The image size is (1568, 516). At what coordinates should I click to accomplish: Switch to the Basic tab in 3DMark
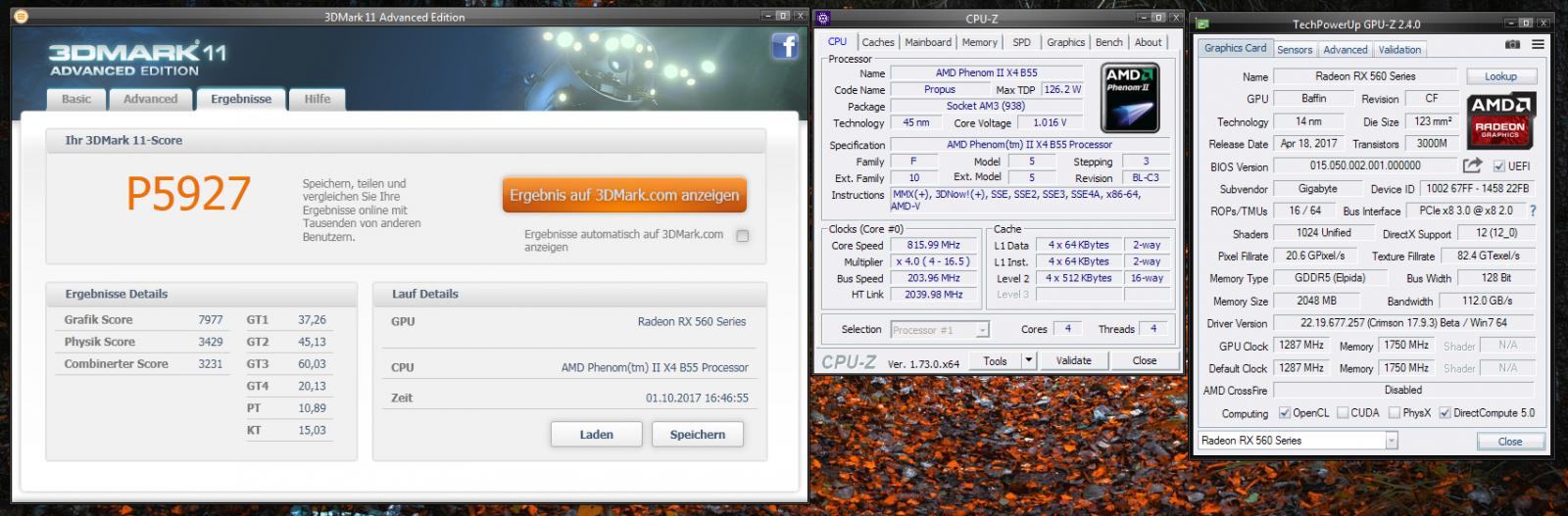(76, 99)
